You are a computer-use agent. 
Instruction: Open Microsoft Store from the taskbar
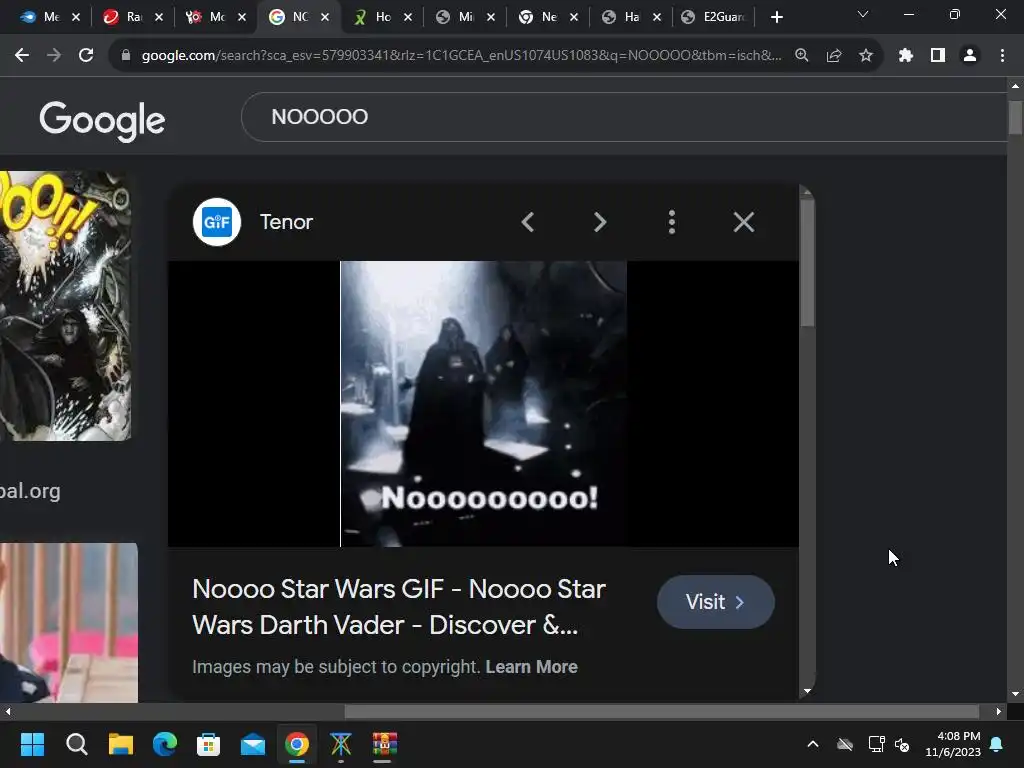(209, 744)
